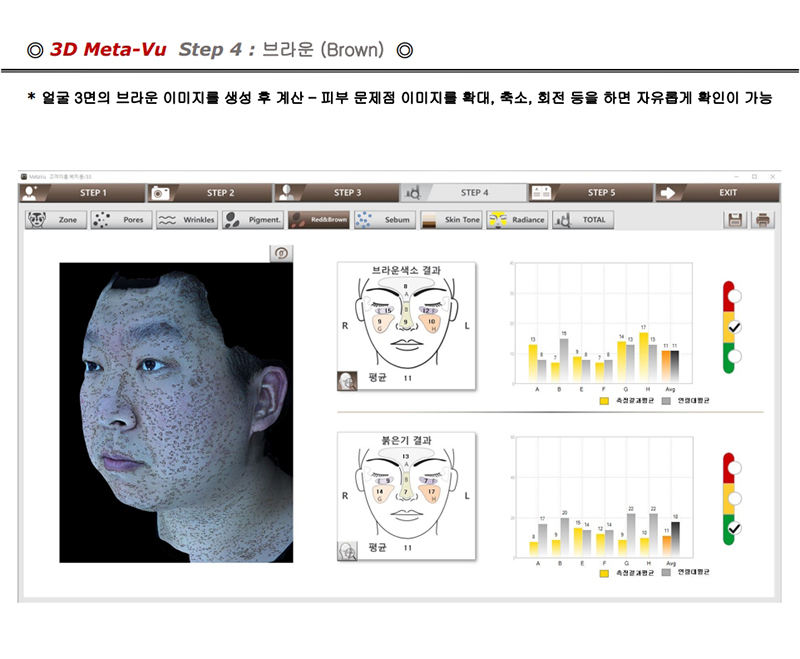Click the save (floppy disk) icon
This screenshot has width=800, height=659.
click(736, 220)
